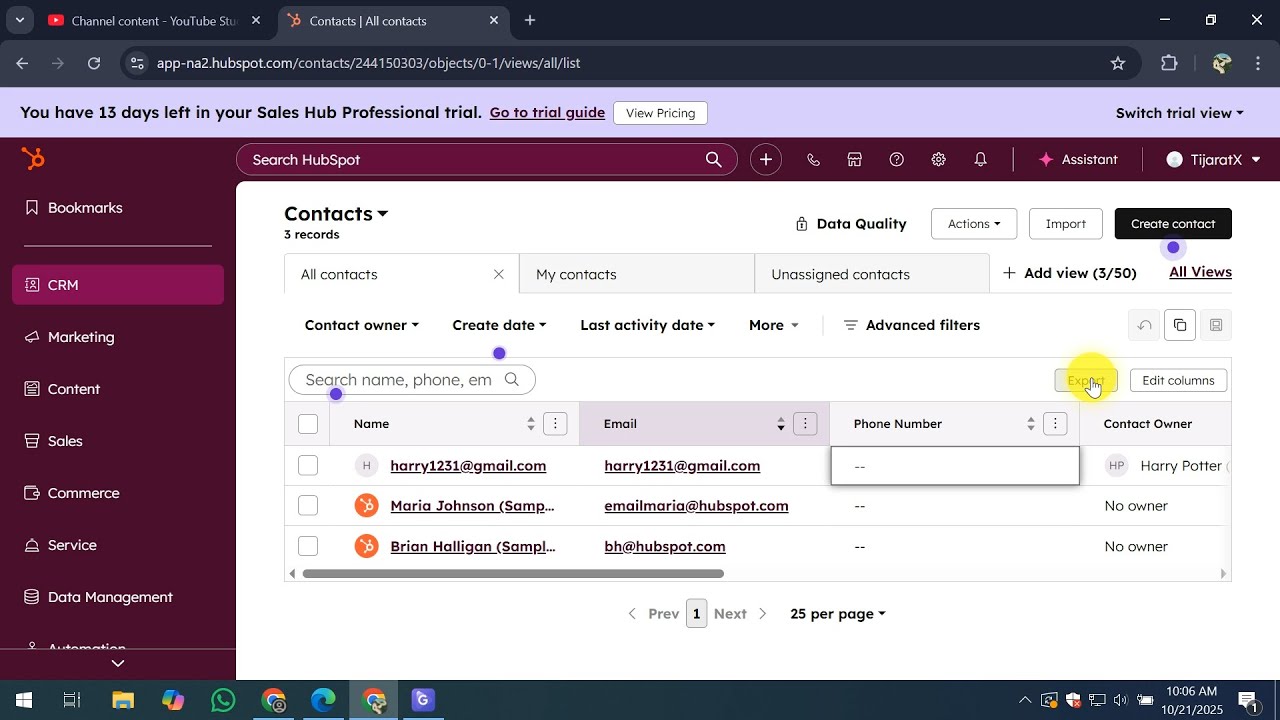Click the HubSpot sprocket logo
The image size is (1280, 720).
coord(33,159)
